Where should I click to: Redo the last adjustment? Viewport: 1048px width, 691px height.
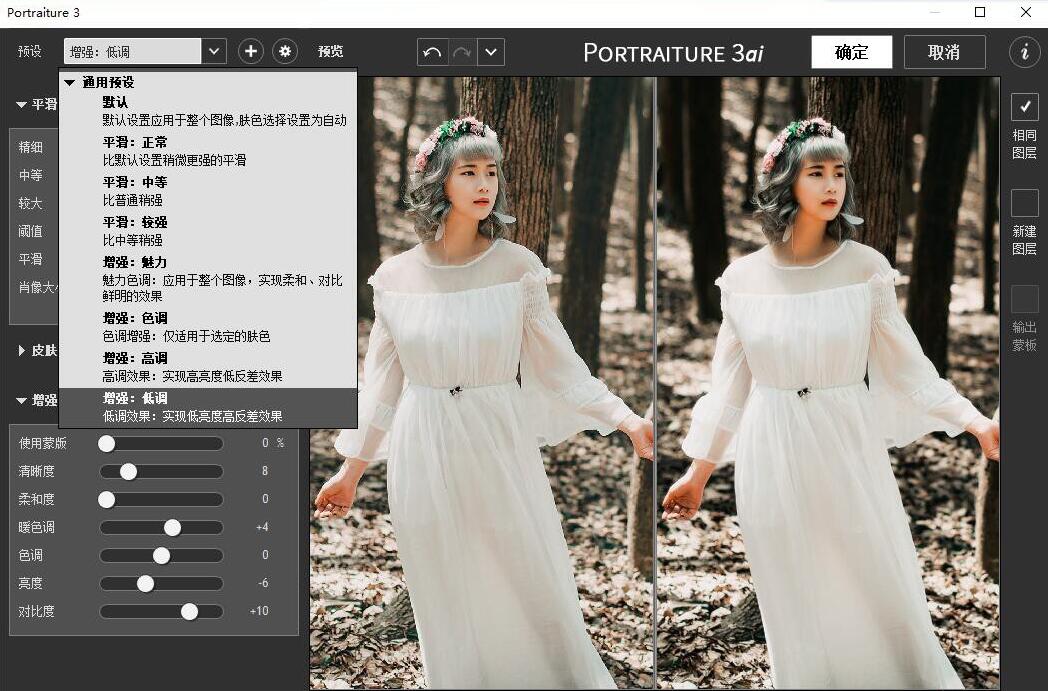tap(462, 52)
